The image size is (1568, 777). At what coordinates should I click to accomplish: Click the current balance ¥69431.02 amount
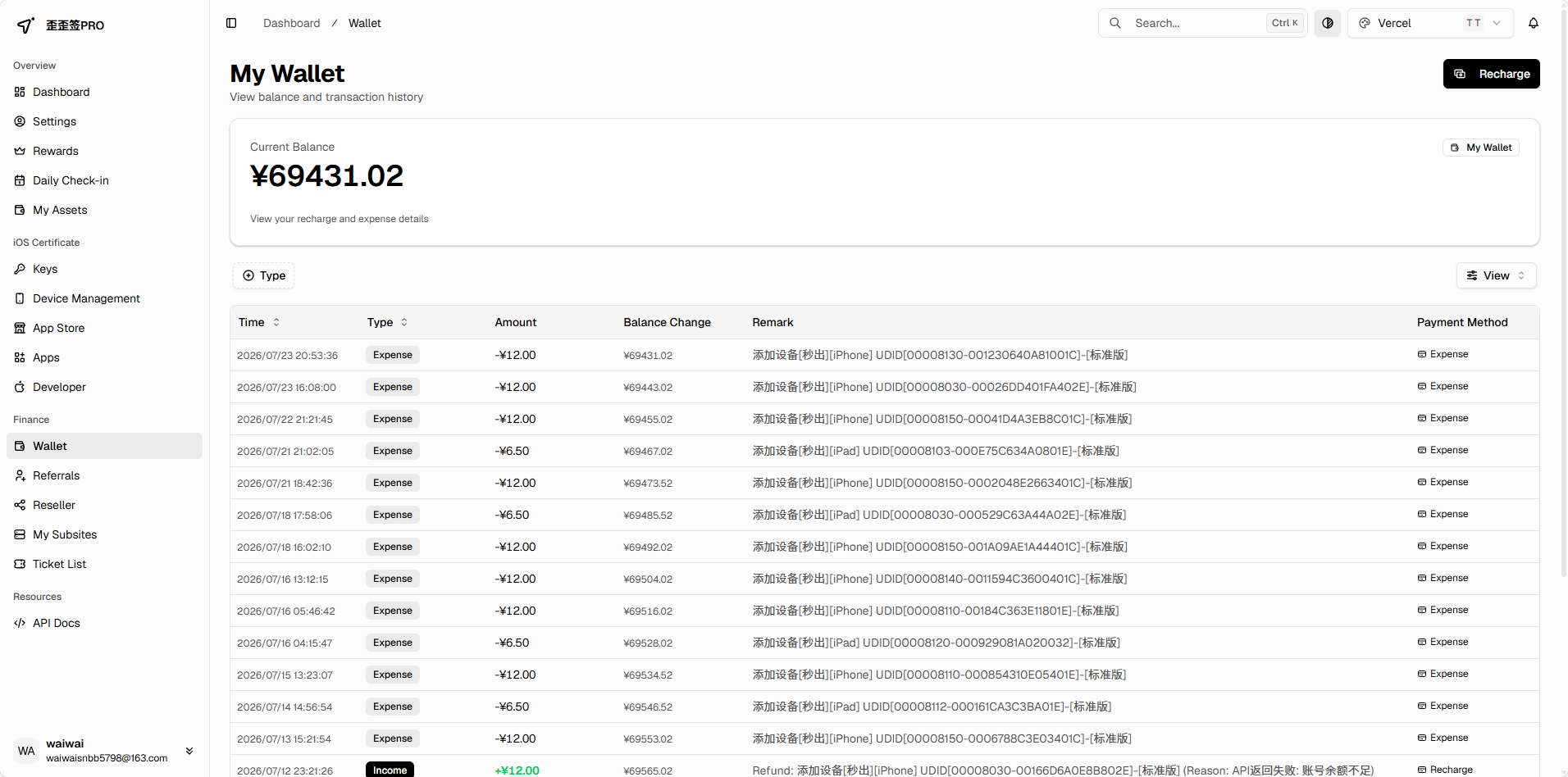[327, 176]
